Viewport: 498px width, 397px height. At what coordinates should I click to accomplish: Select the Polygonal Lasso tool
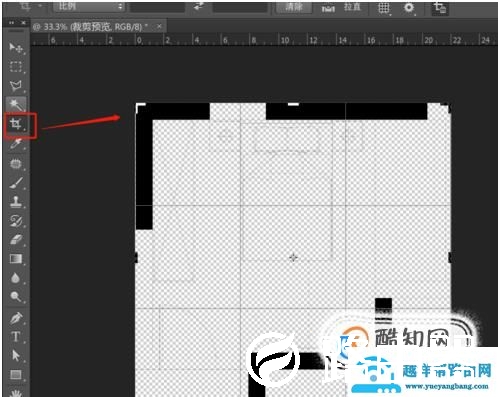(x=16, y=86)
